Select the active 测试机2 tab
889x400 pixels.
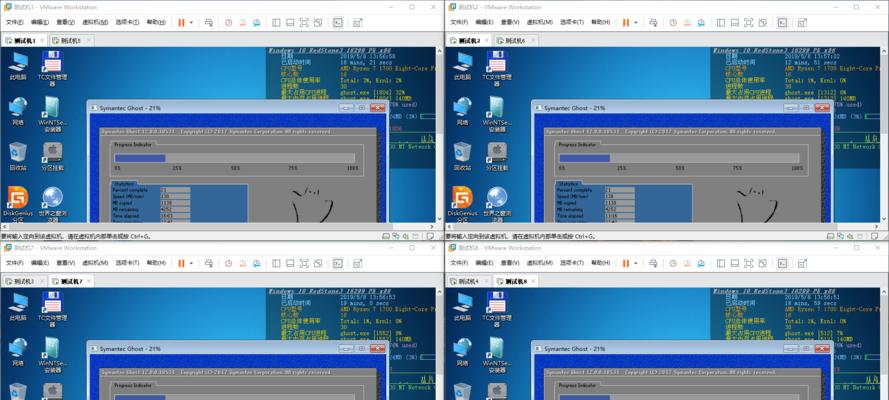[469, 41]
